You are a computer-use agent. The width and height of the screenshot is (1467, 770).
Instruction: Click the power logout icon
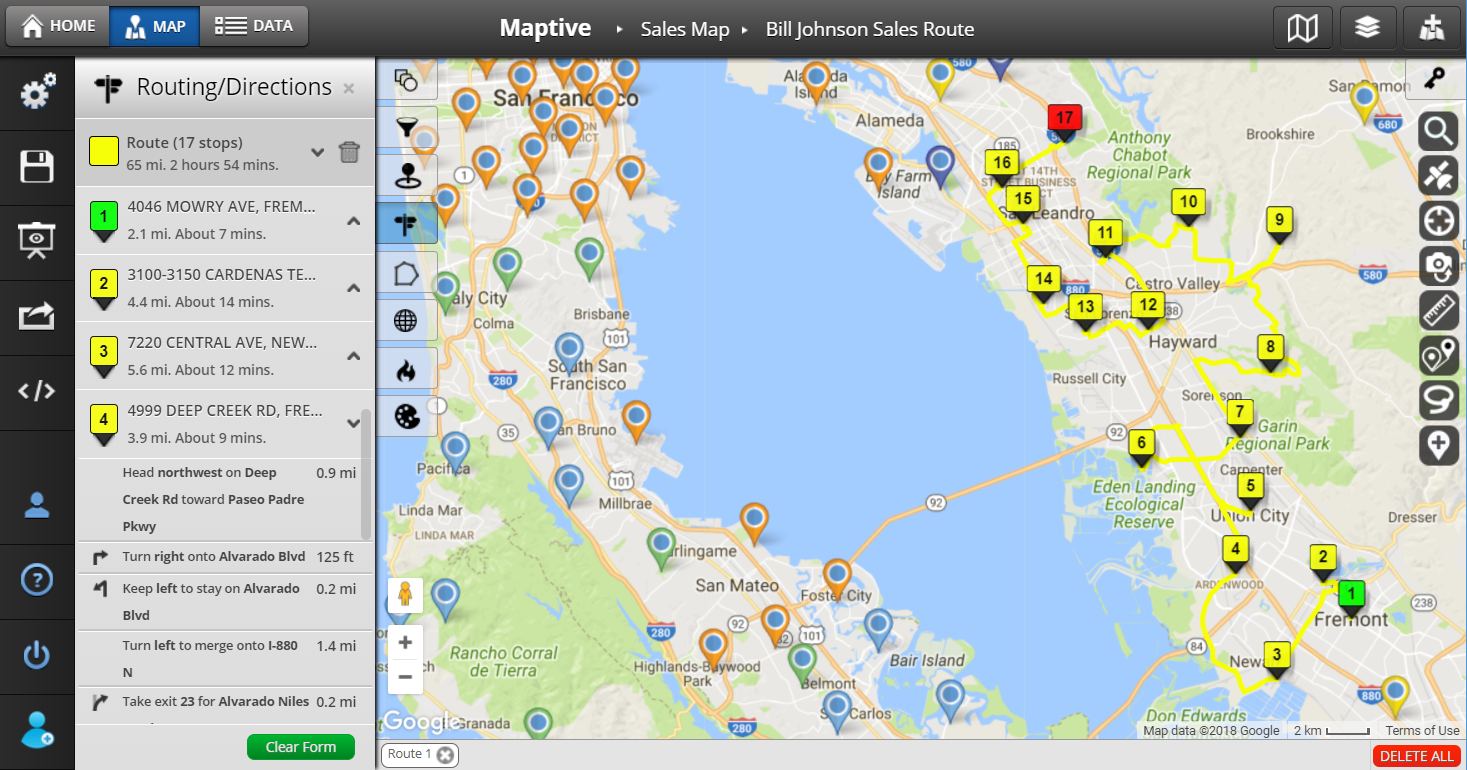[x=37, y=655]
